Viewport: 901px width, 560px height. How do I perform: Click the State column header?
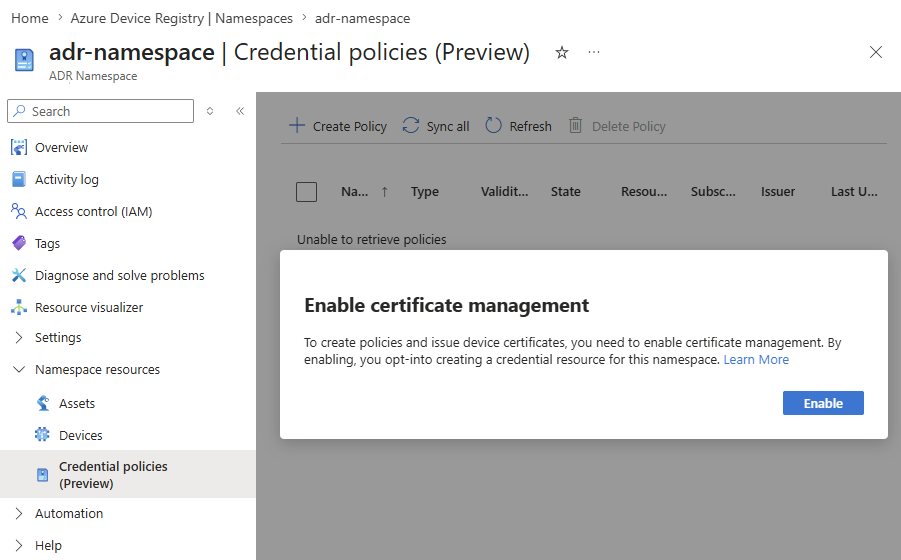tap(565, 192)
